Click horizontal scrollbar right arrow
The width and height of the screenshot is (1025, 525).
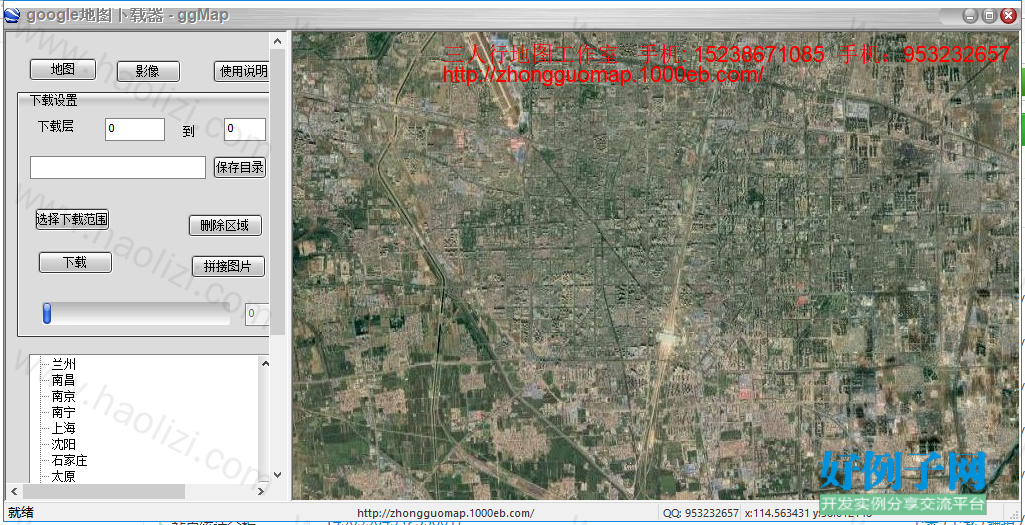pos(261,491)
